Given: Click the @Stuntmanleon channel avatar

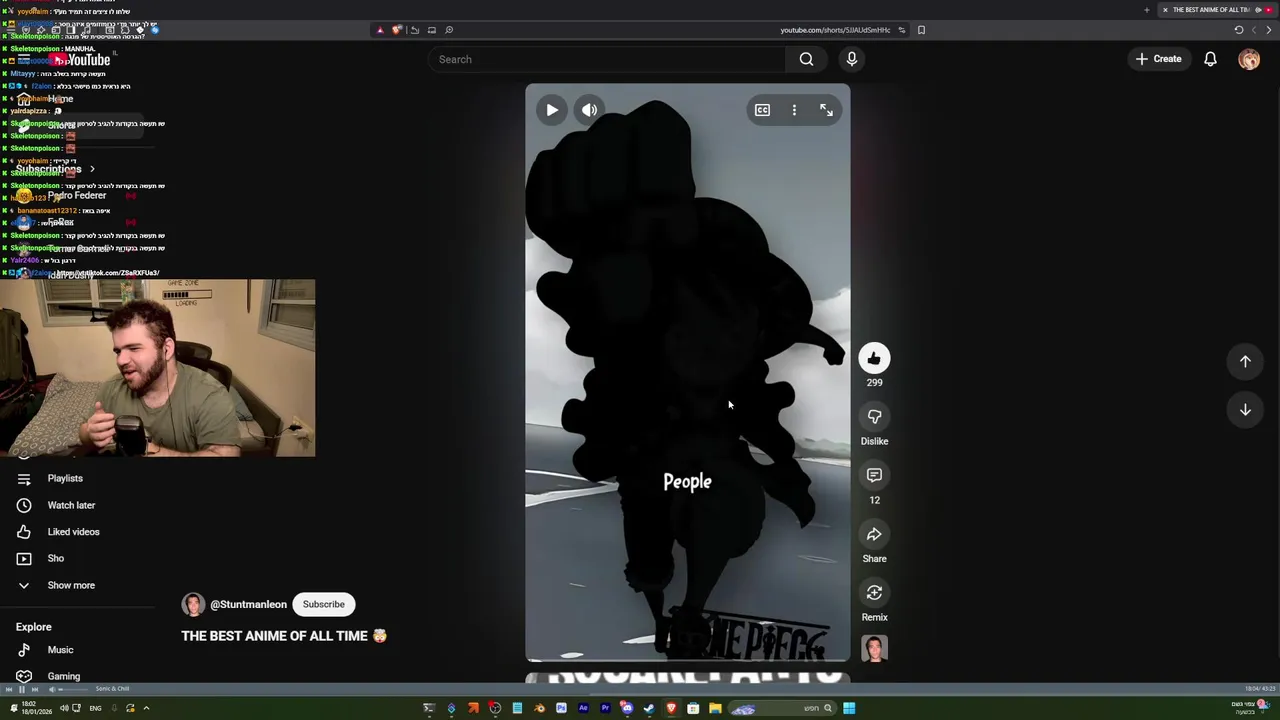Looking at the screenshot, I should pos(193,604).
